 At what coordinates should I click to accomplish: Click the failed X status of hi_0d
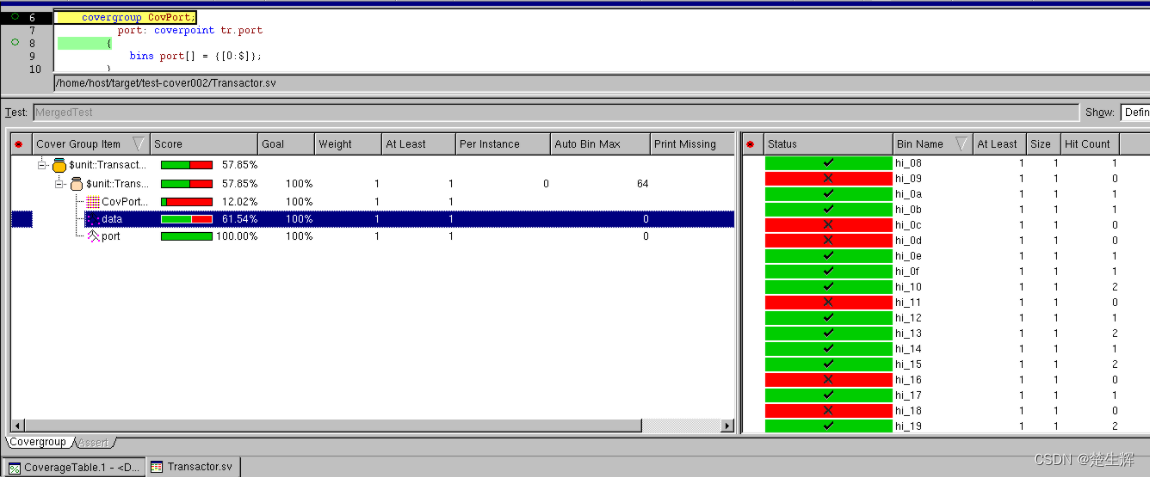click(828, 240)
